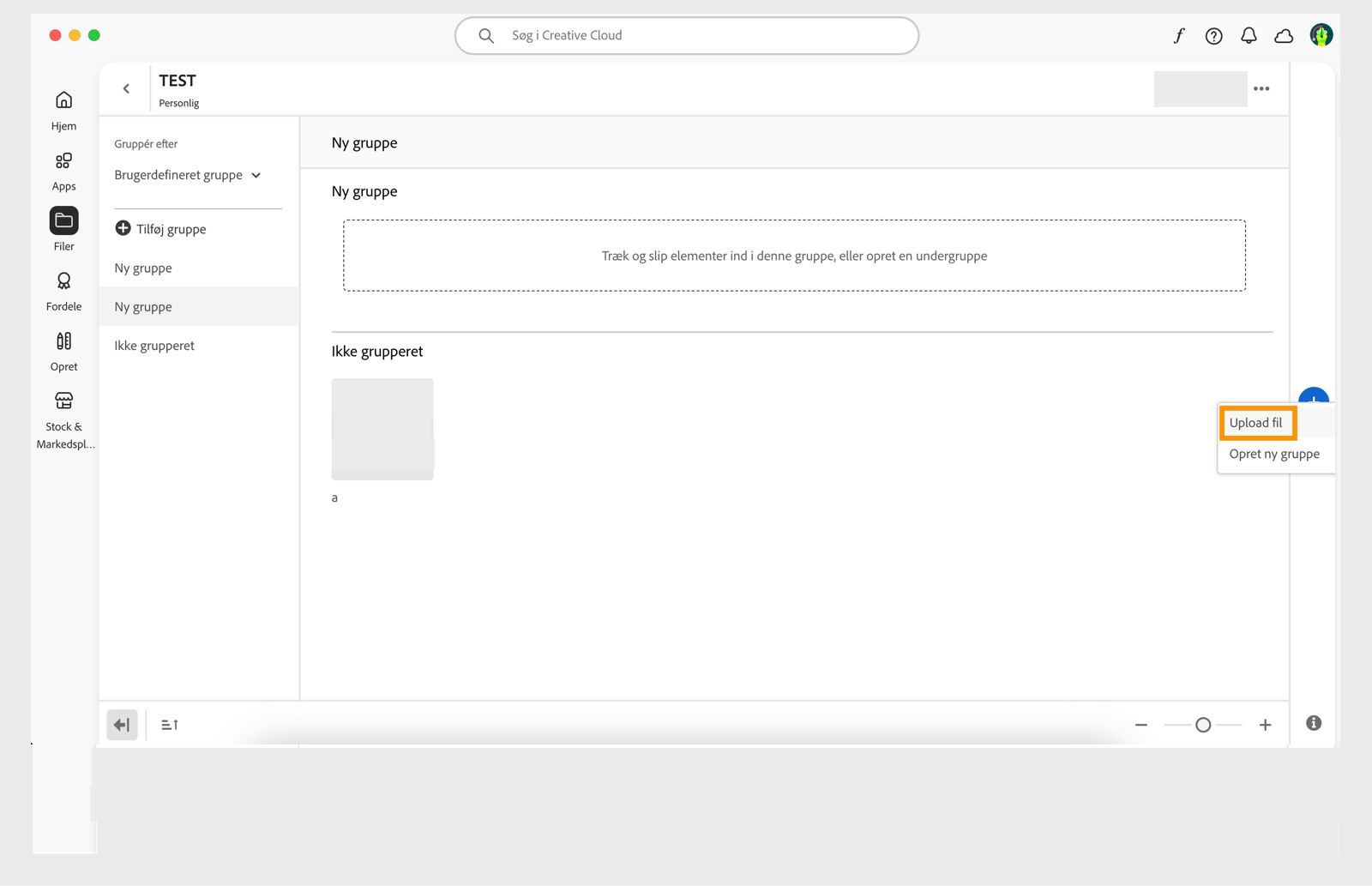Click the Ny gruppe heading above the dashed area
The image size is (1372, 886).
[x=364, y=191]
